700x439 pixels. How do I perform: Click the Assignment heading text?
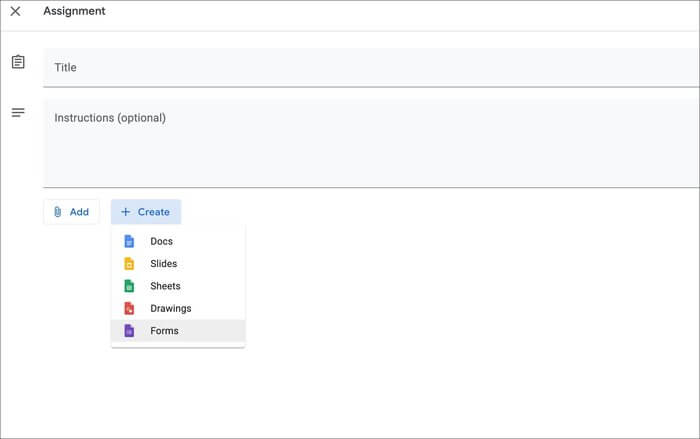[74, 11]
